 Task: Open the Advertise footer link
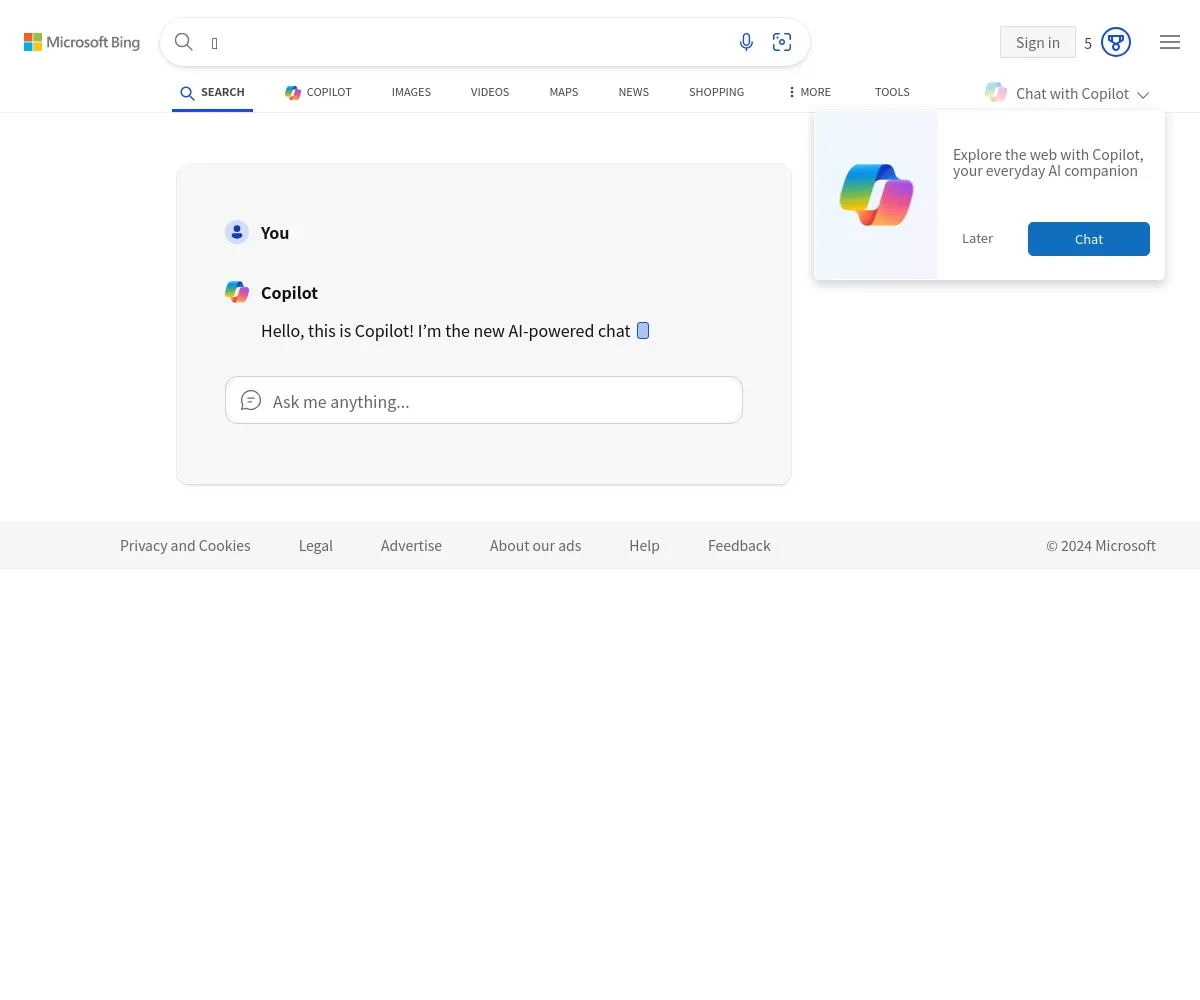pyautogui.click(x=411, y=545)
